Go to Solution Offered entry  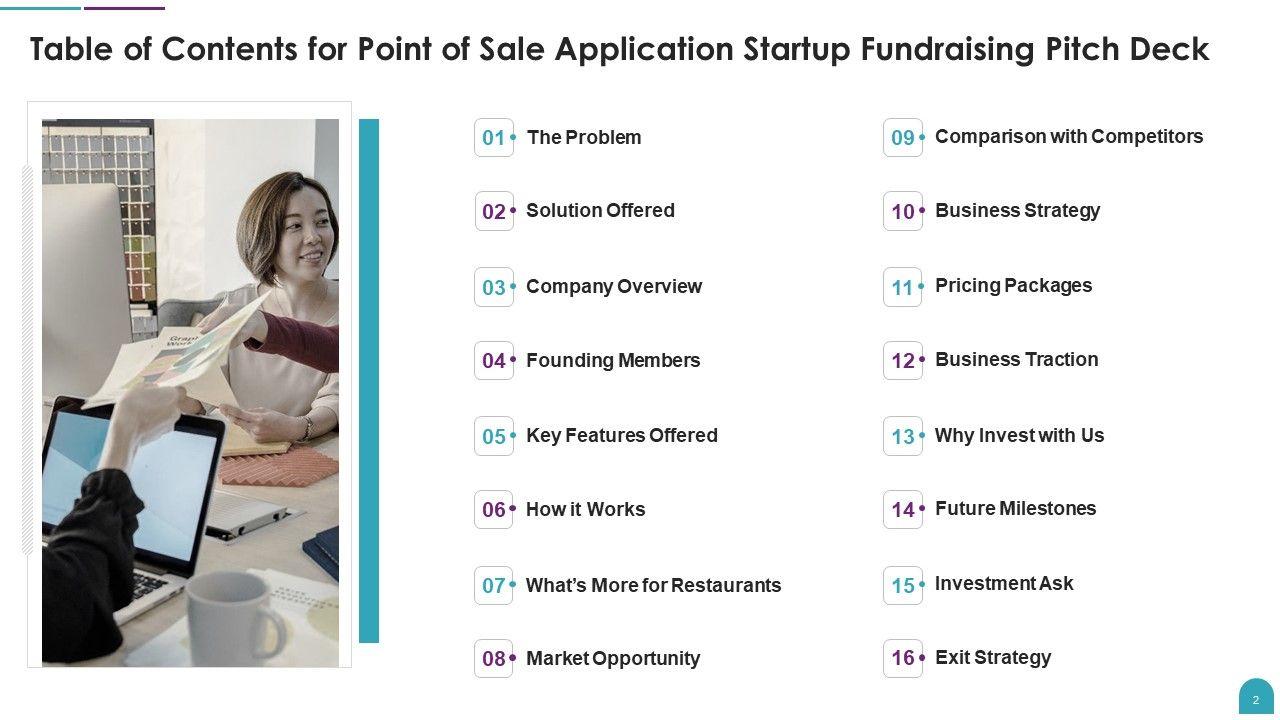(x=600, y=210)
